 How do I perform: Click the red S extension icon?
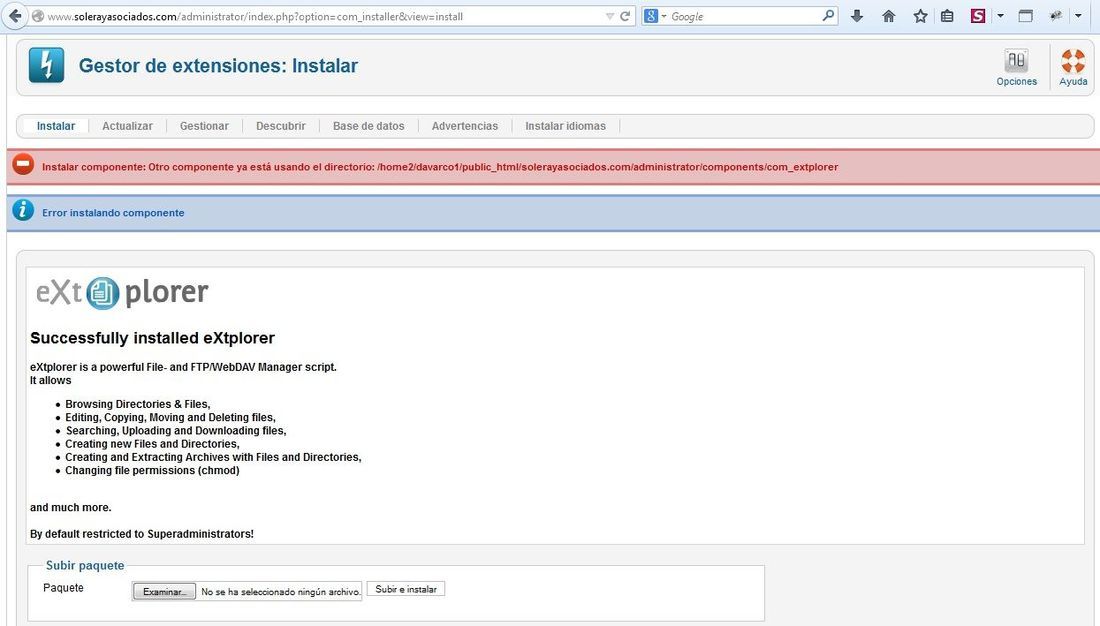978,15
